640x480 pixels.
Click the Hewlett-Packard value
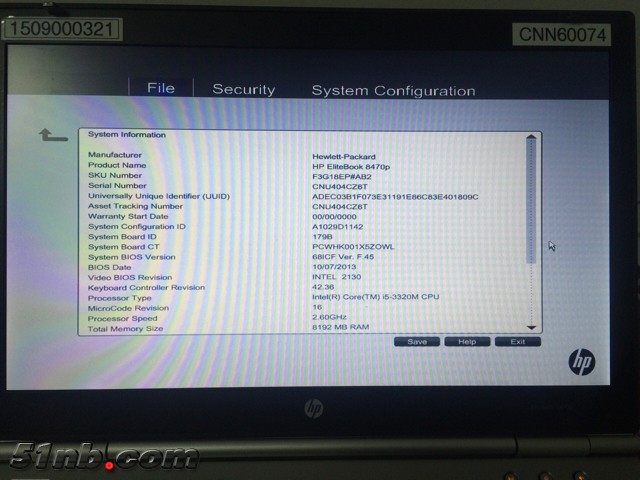(344, 157)
